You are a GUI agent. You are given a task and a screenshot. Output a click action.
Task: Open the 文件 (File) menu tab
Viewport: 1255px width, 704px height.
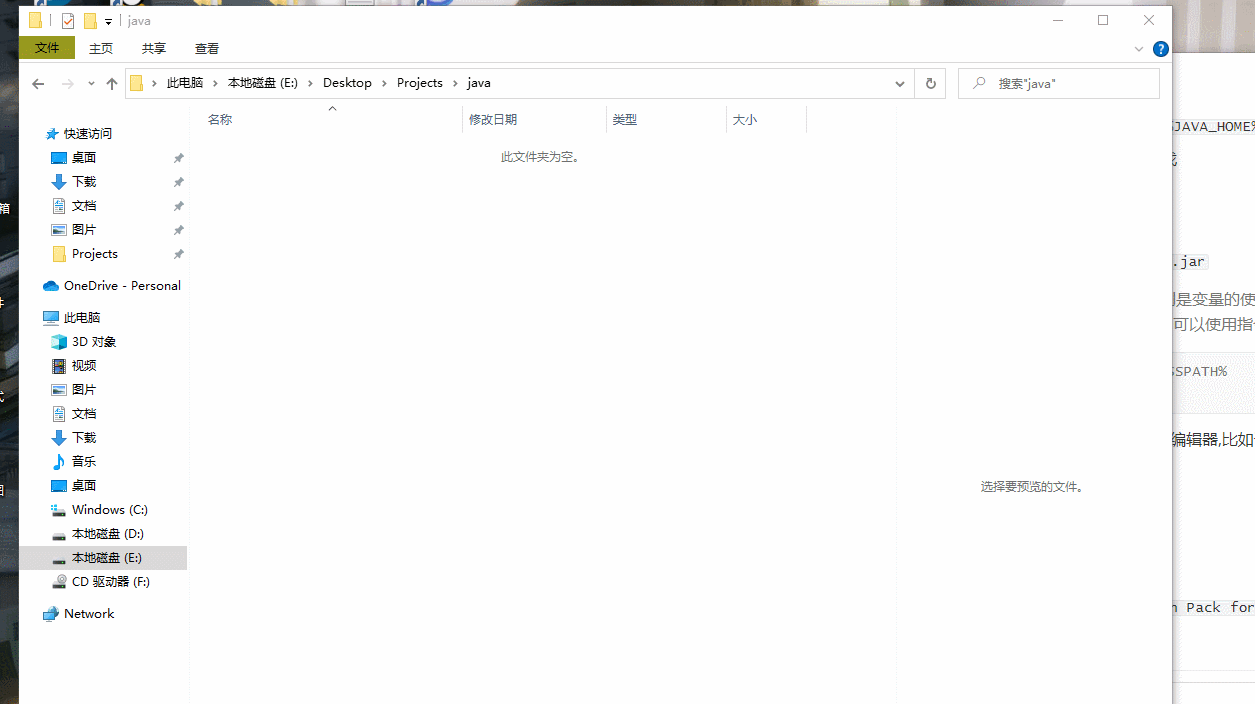pyautogui.click(x=47, y=48)
